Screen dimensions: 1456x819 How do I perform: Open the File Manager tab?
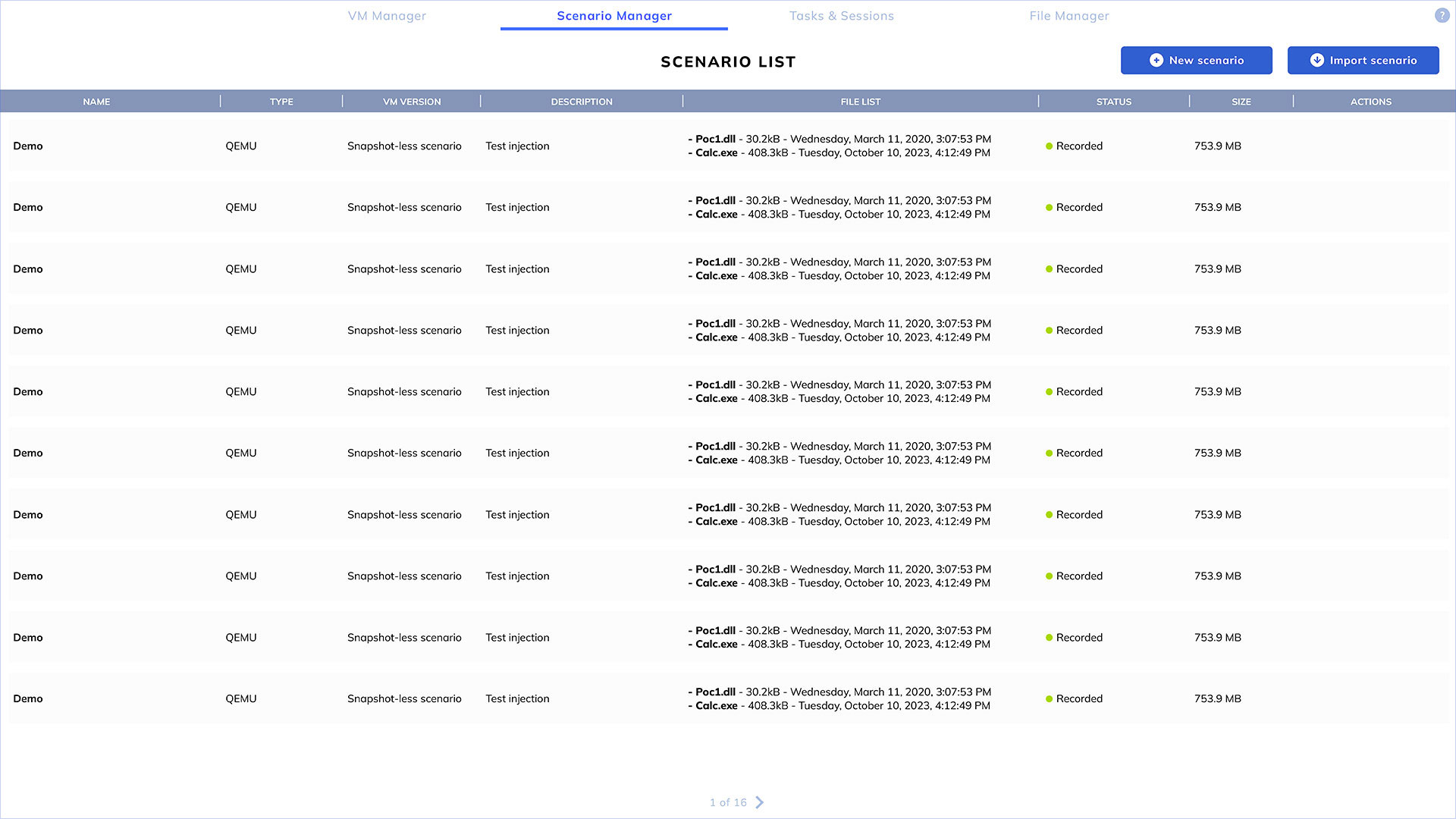tap(1068, 15)
